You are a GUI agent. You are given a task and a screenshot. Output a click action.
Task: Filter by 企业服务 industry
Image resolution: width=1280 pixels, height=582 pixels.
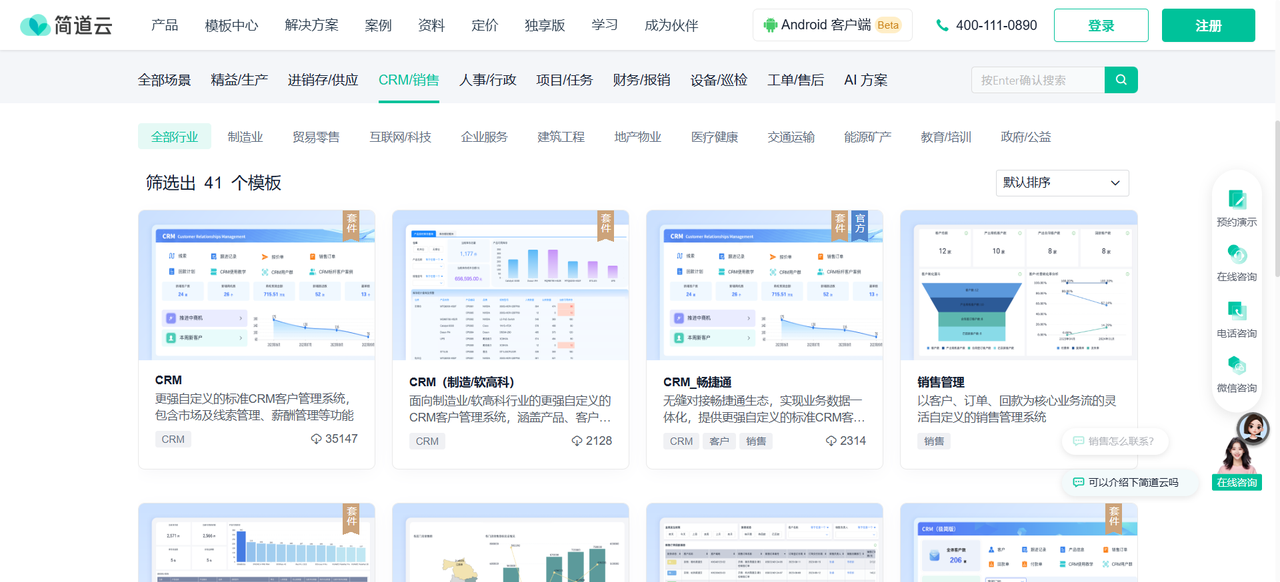tap(484, 137)
